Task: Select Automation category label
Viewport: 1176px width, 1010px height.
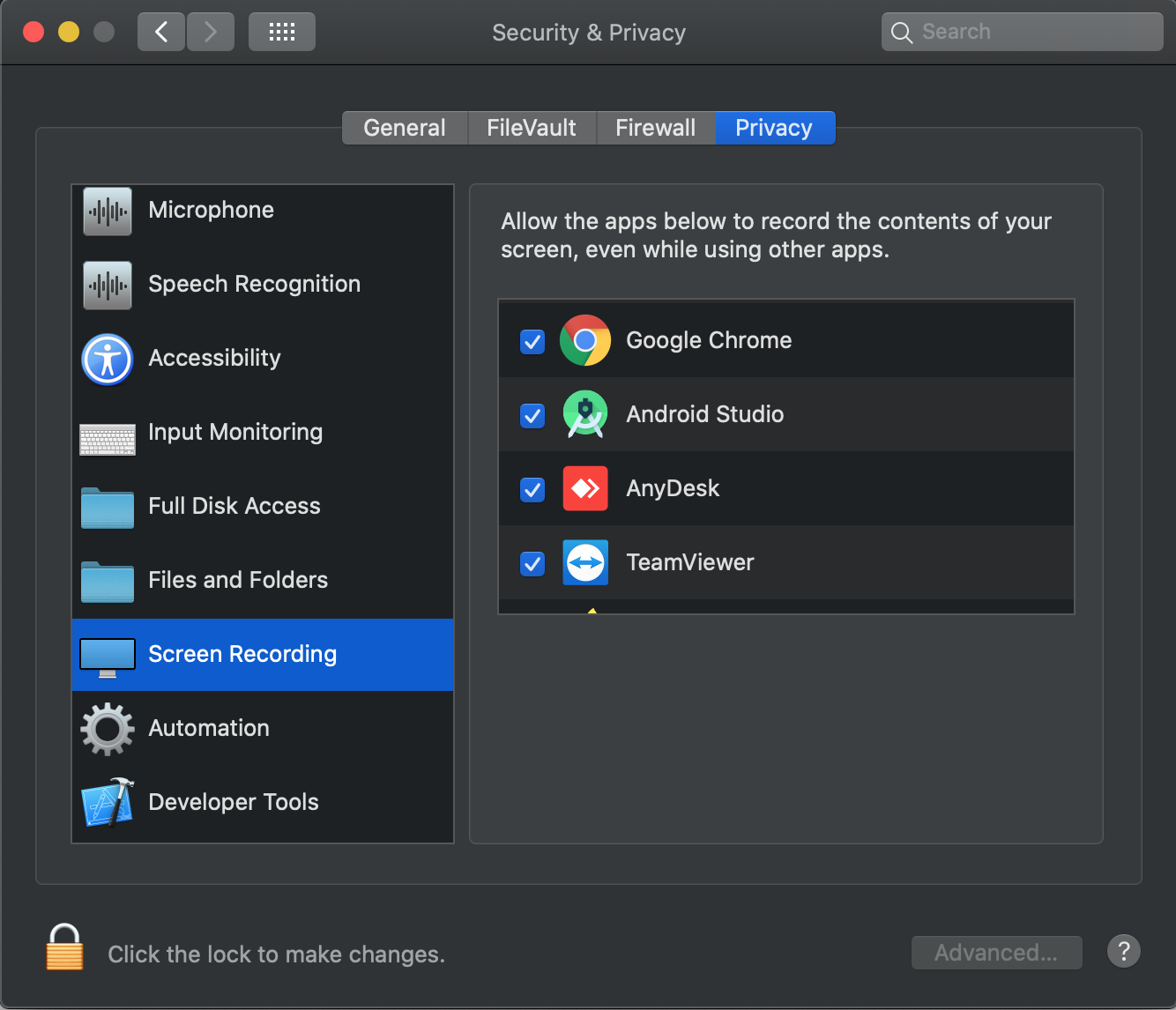Action: [x=209, y=728]
